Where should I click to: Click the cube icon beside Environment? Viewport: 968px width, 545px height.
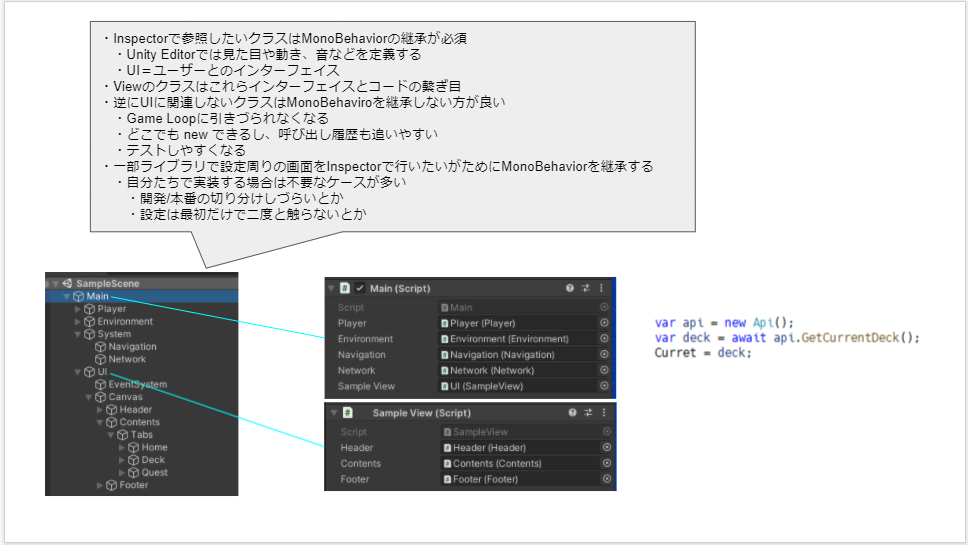90,322
